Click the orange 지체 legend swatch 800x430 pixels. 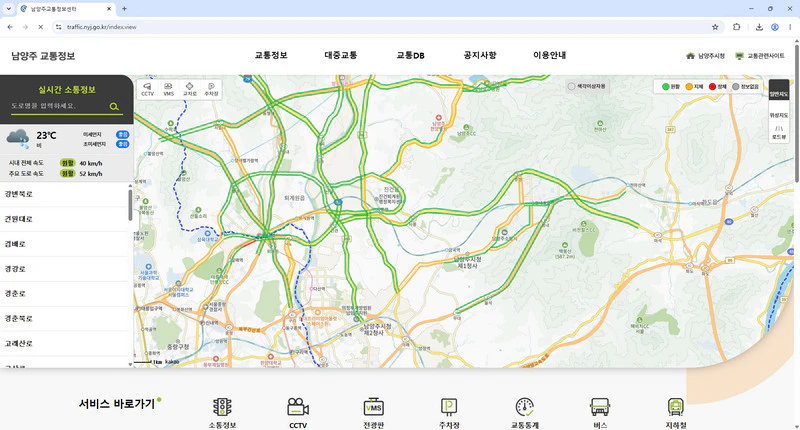[689, 87]
